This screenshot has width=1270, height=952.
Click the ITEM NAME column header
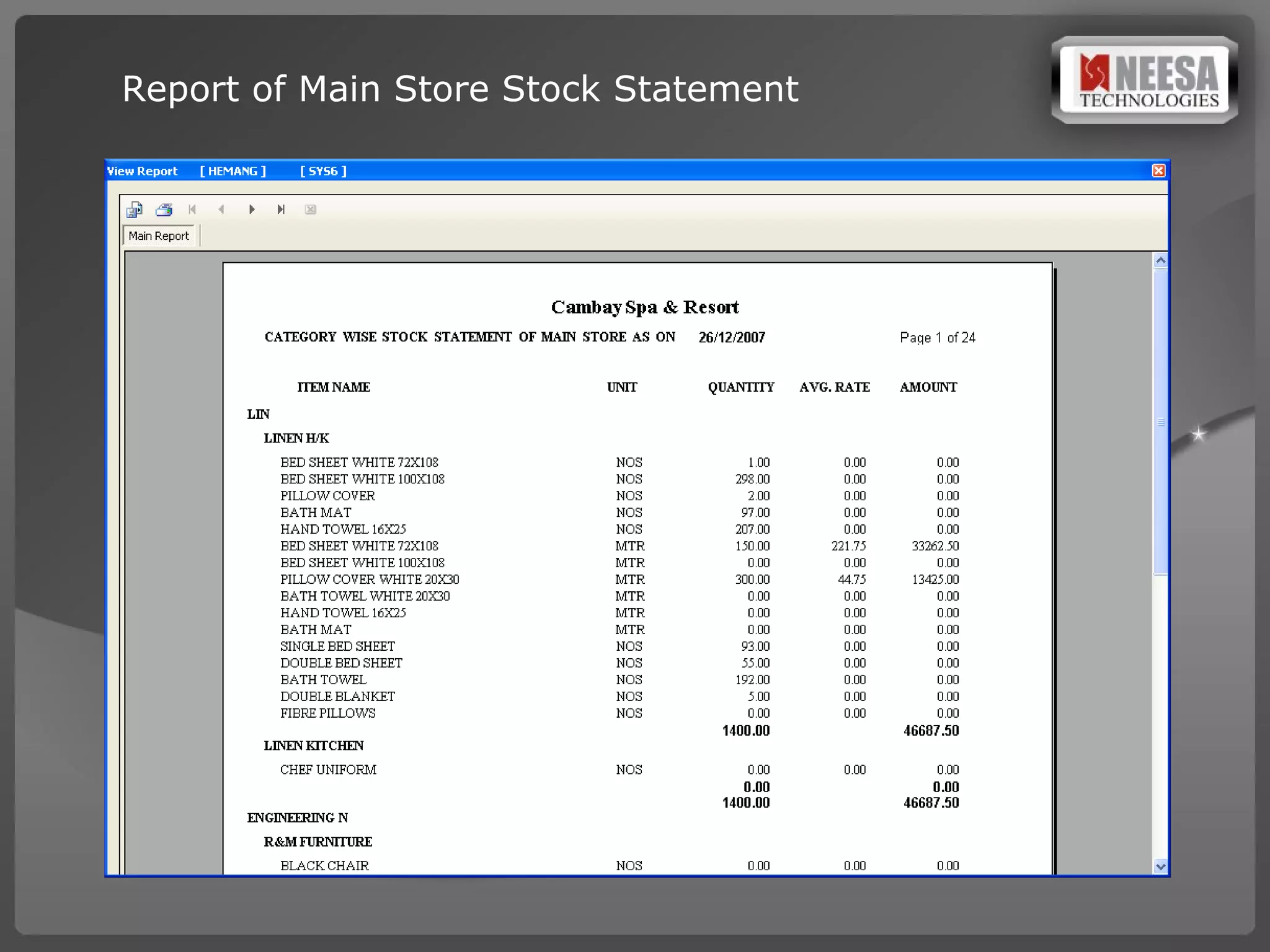click(334, 387)
